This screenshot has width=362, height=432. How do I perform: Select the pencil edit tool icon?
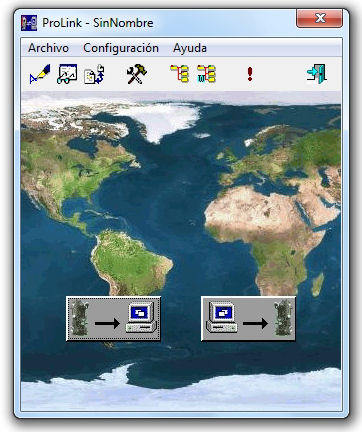(40, 74)
